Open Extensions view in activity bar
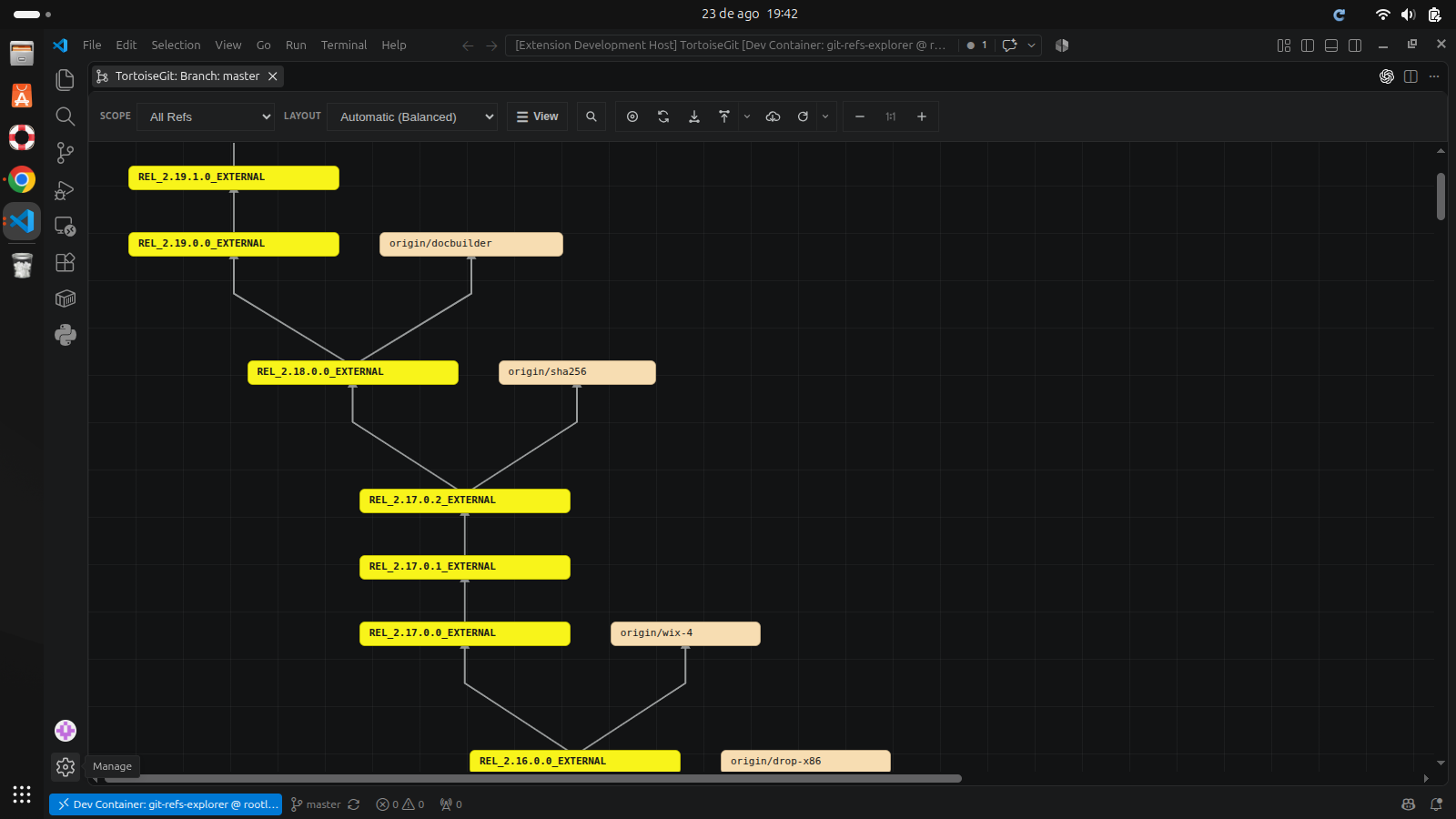 (65, 263)
